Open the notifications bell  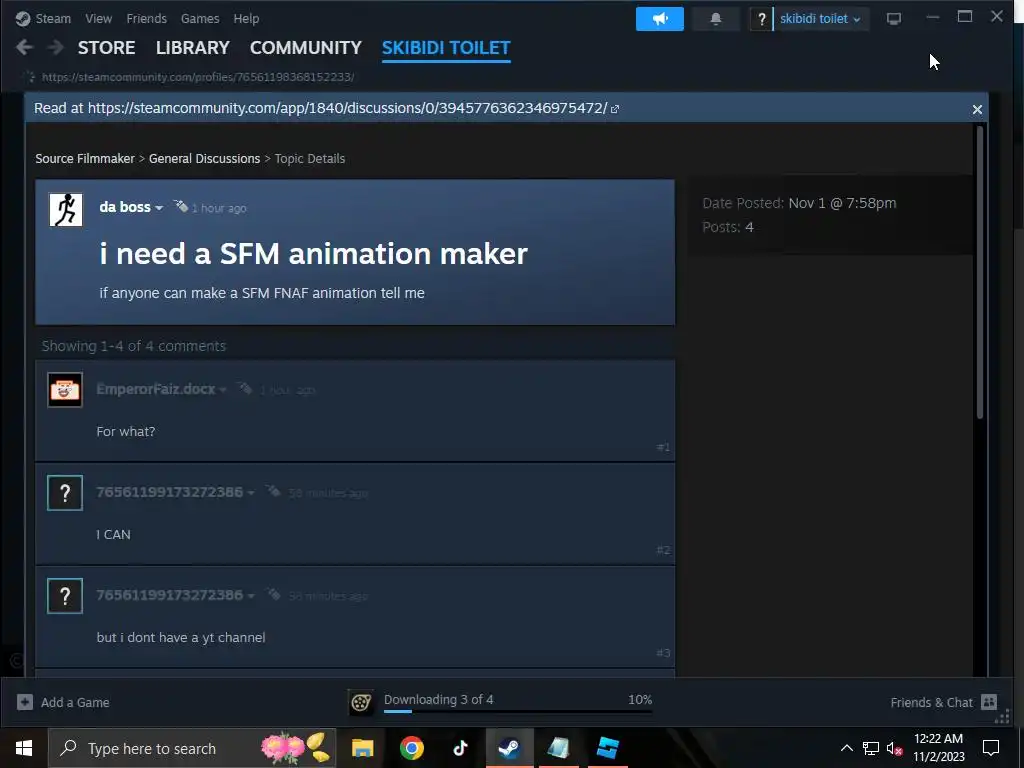tap(716, 19)
